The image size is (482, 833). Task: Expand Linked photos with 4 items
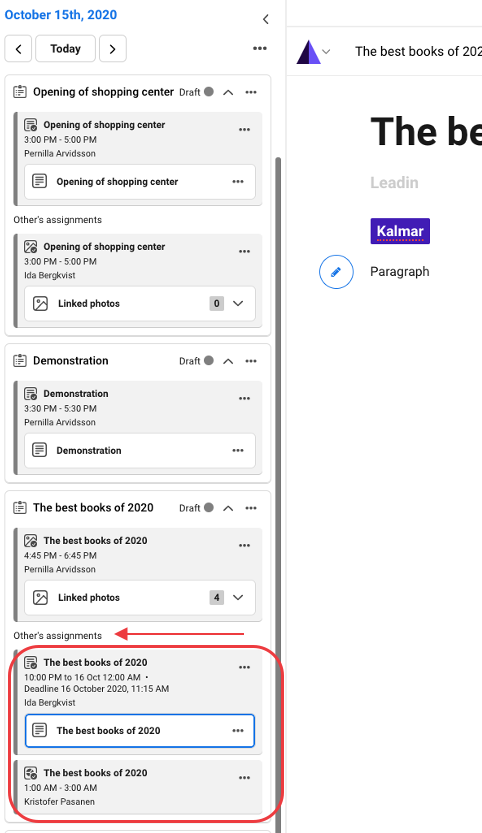coord(238,598)
